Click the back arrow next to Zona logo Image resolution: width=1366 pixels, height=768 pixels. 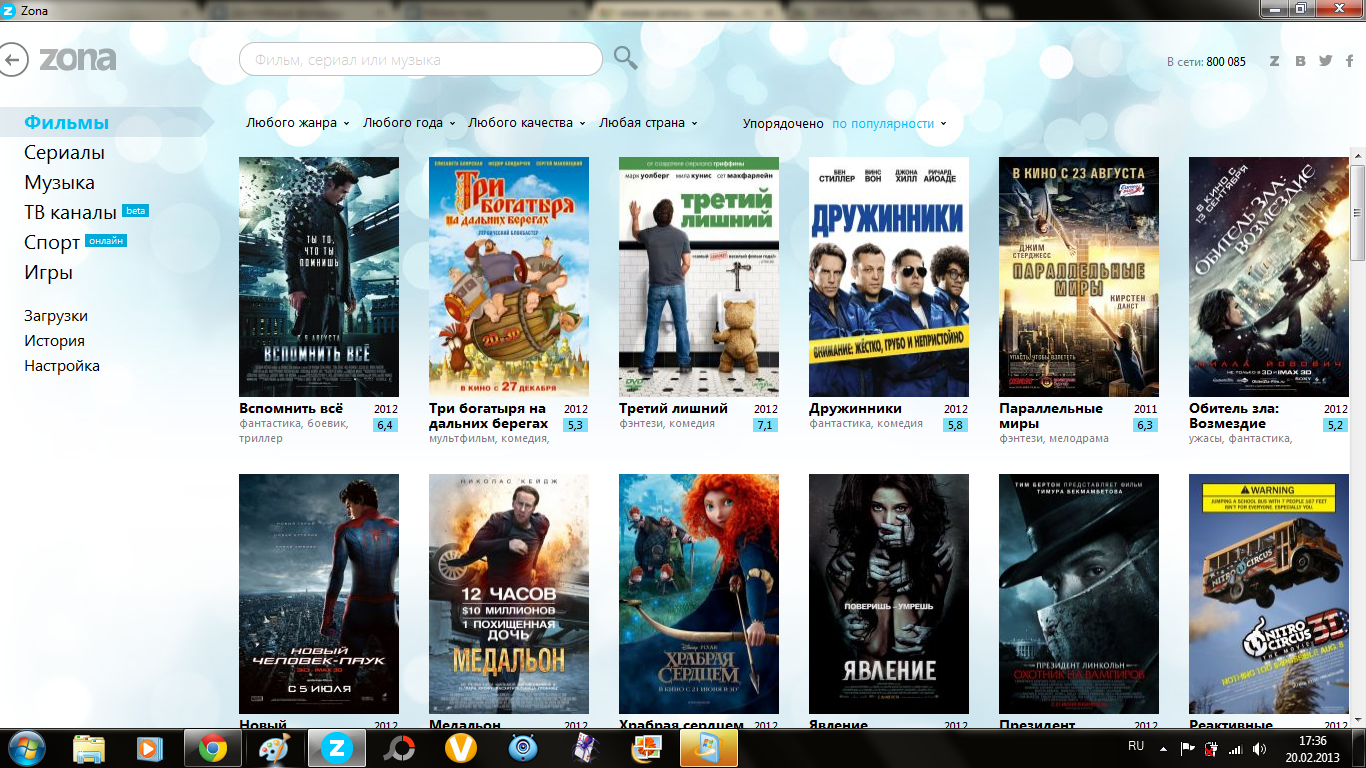coord(13,60)
